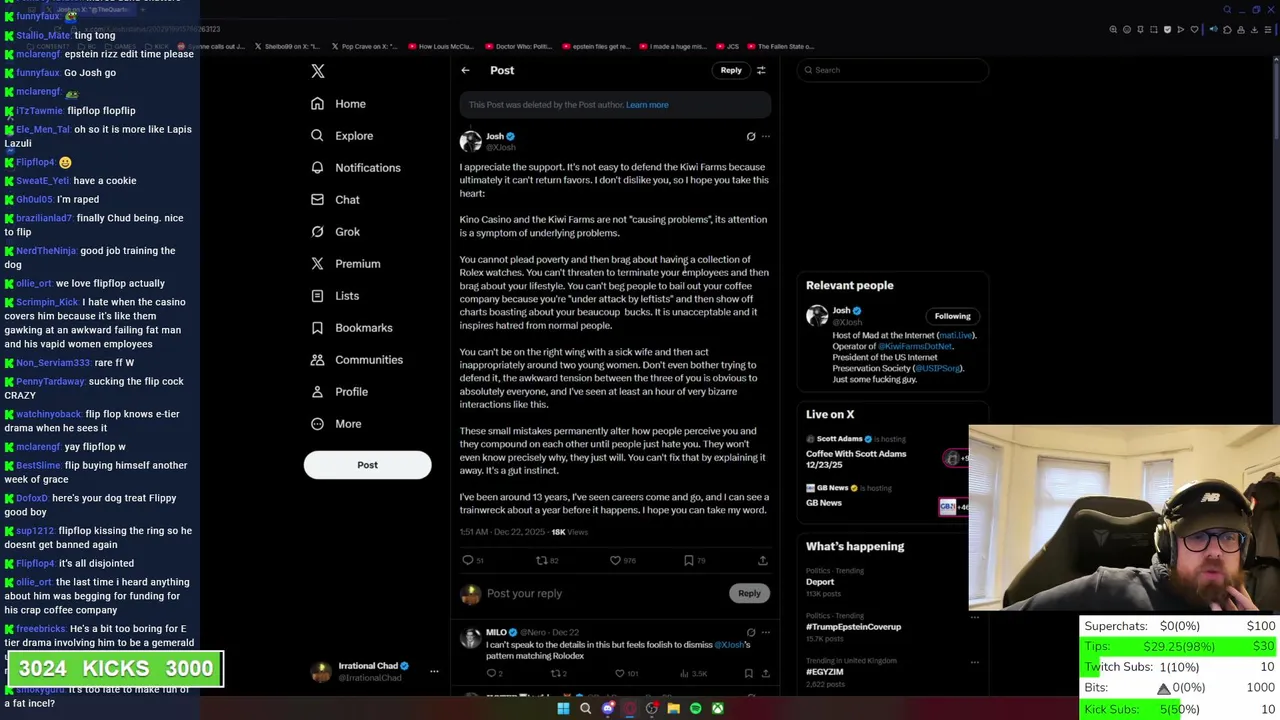Click the @XJosh mention in MILO's reply
This screenshot has height=720, width=1280.
click(730, 645)
